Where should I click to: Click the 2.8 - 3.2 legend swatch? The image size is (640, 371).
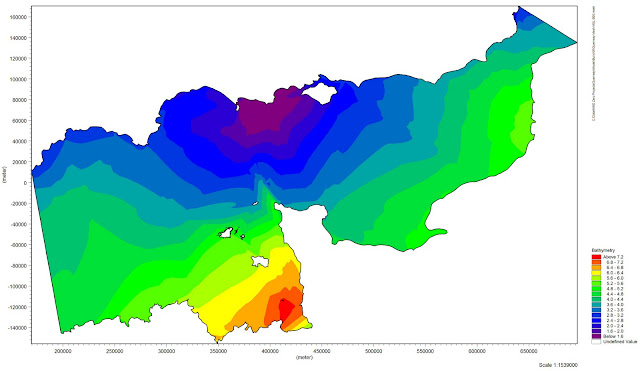coord(596,315)
